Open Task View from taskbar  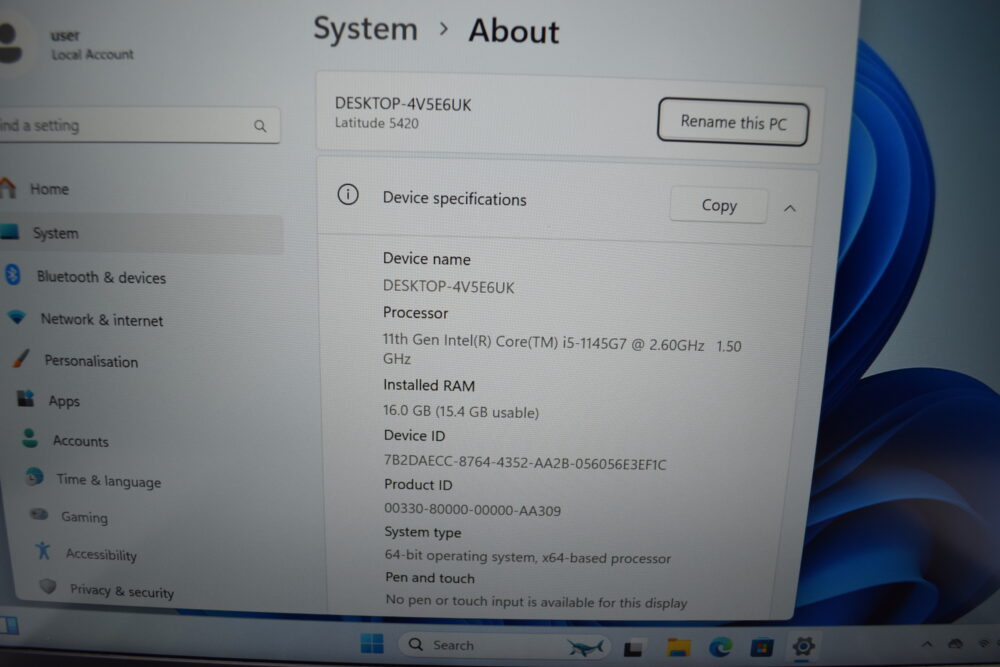633,648
